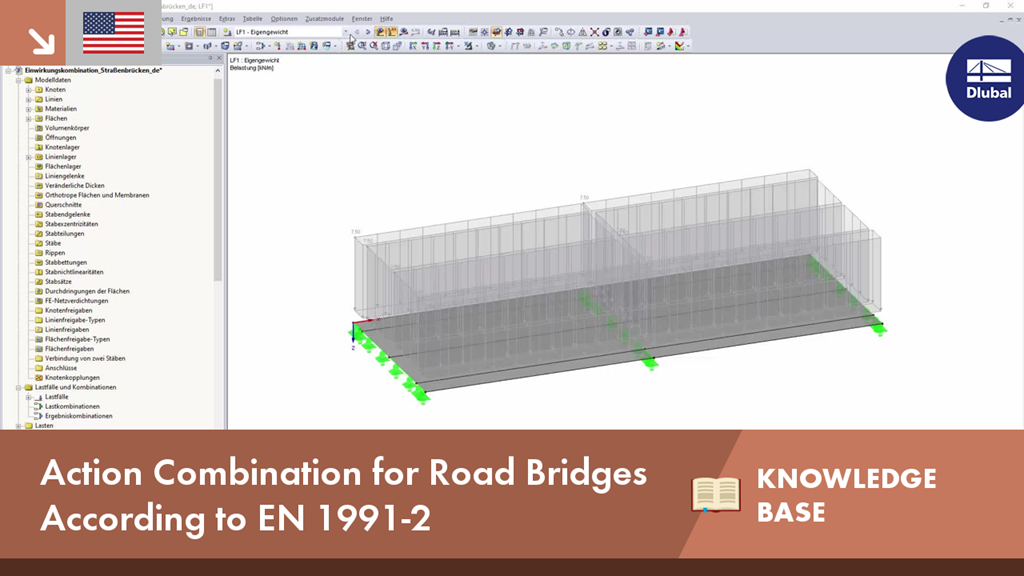1024x576 pixels.
Task: Select Stäbe in the tree
Action: click(x=52, y=243)
